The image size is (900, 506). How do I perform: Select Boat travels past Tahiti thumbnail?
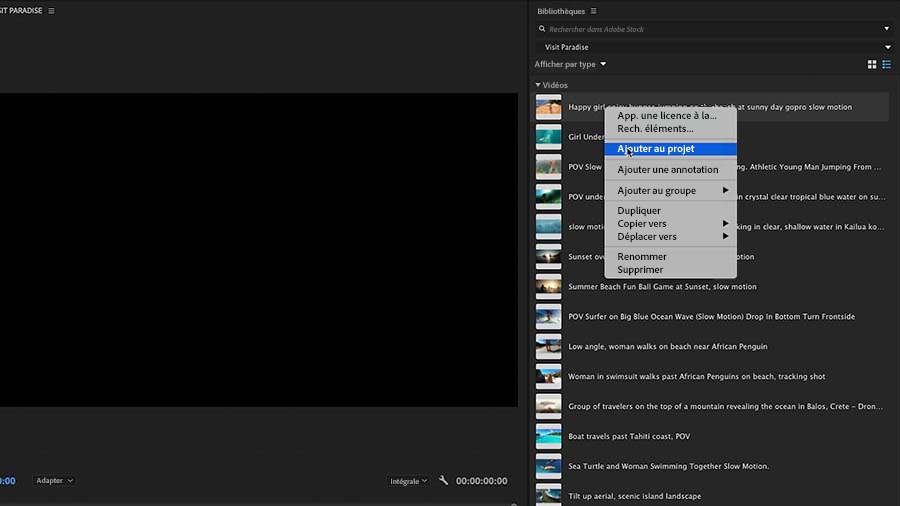click(548, 436)
